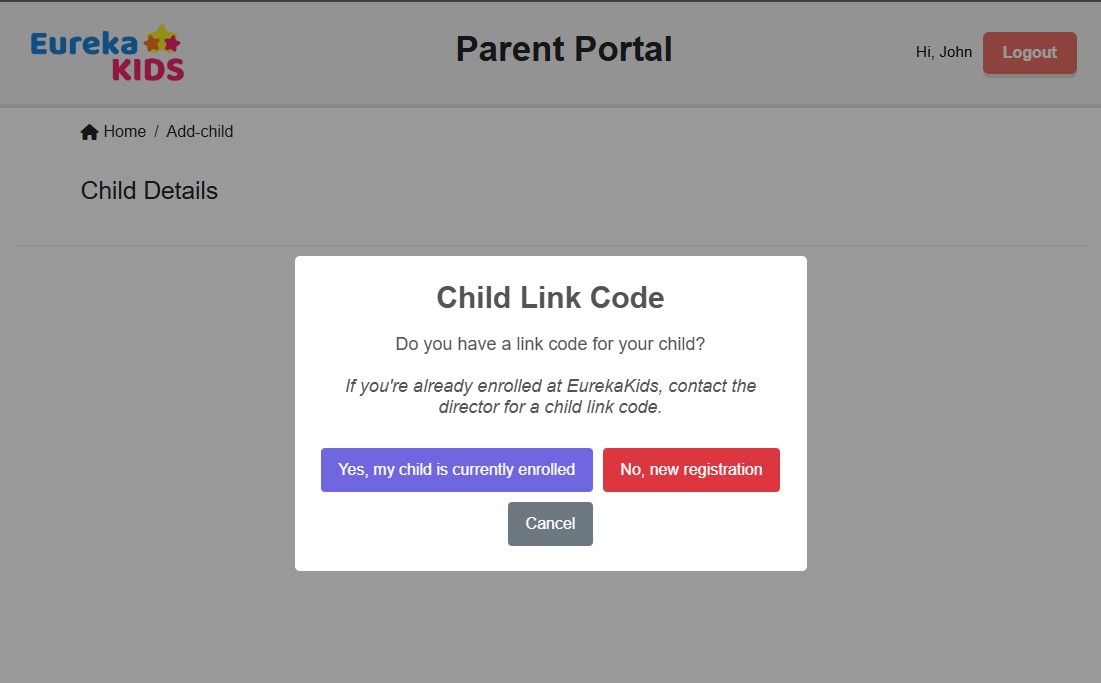Viewport: 1101px width, 683px height.
Task: Click the Eureka Kids logo
Action: (x=107, y=53)
